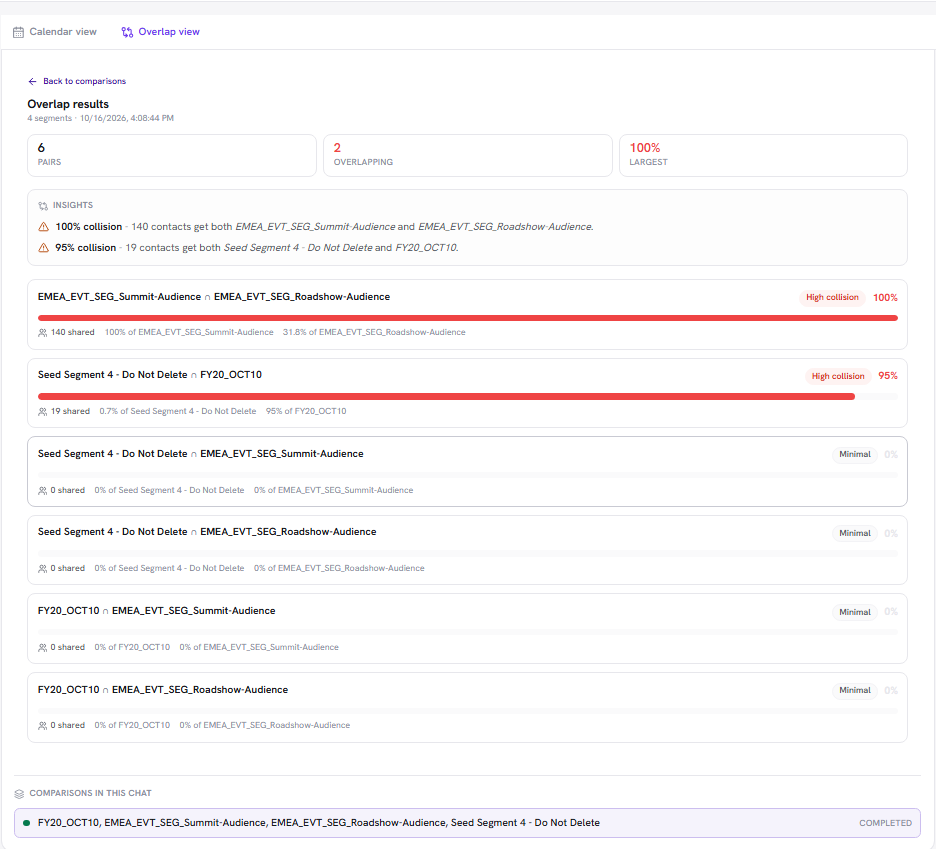Image resolution: width=936 pixels, height=849 pixels.
Task: Open FY20_OCT10 ∩ Summit-Audience pair title
Action: click(156, 611)
